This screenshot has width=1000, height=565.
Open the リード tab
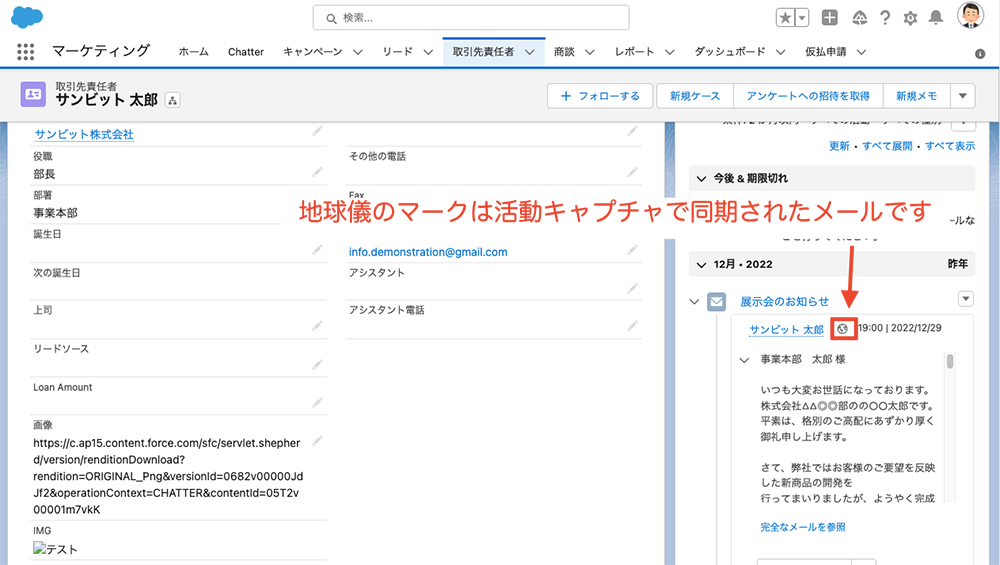(x=398, y=52)
